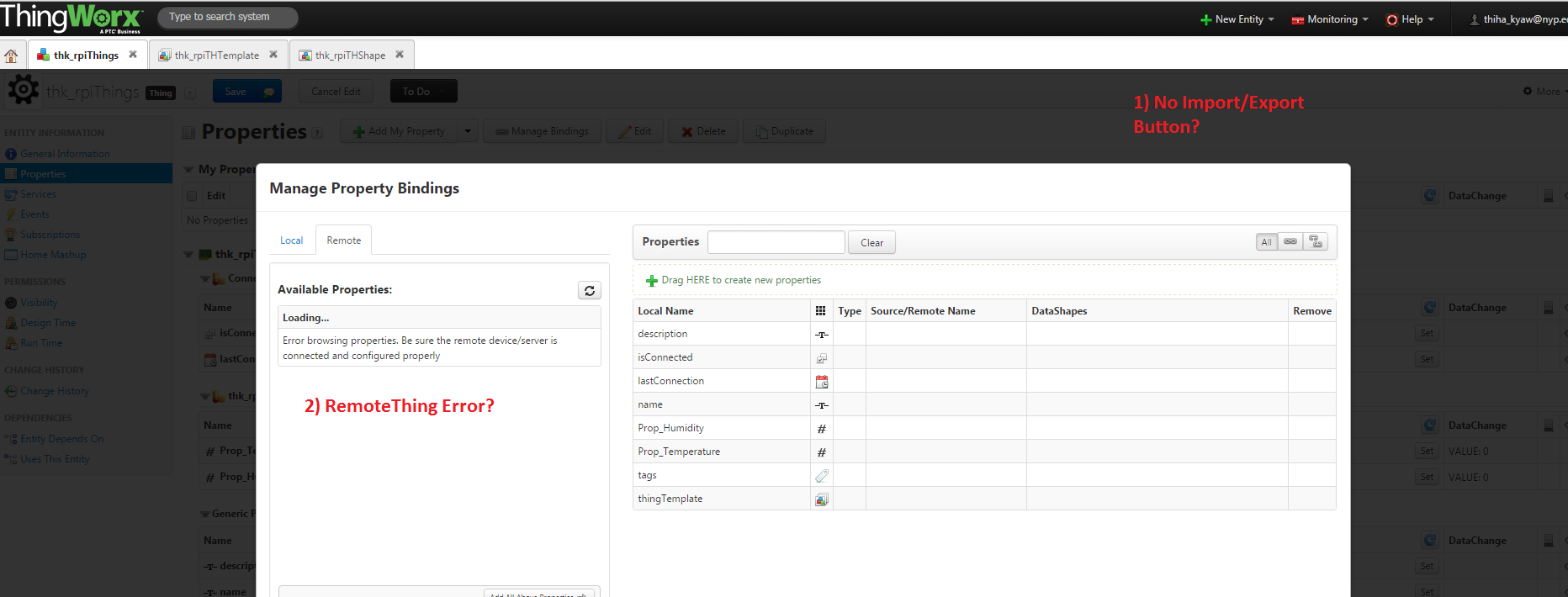Switch to the Local tab

291,240
